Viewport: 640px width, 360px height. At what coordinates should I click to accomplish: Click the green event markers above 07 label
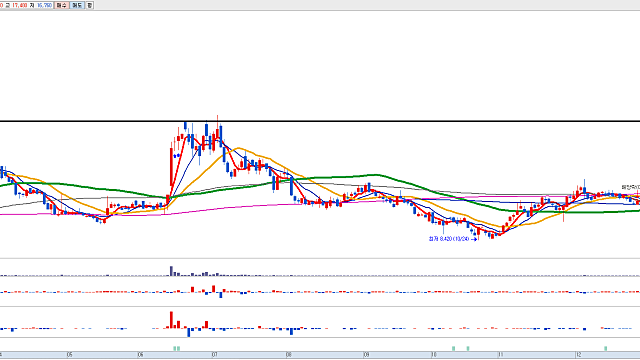(x=176, y=349)
